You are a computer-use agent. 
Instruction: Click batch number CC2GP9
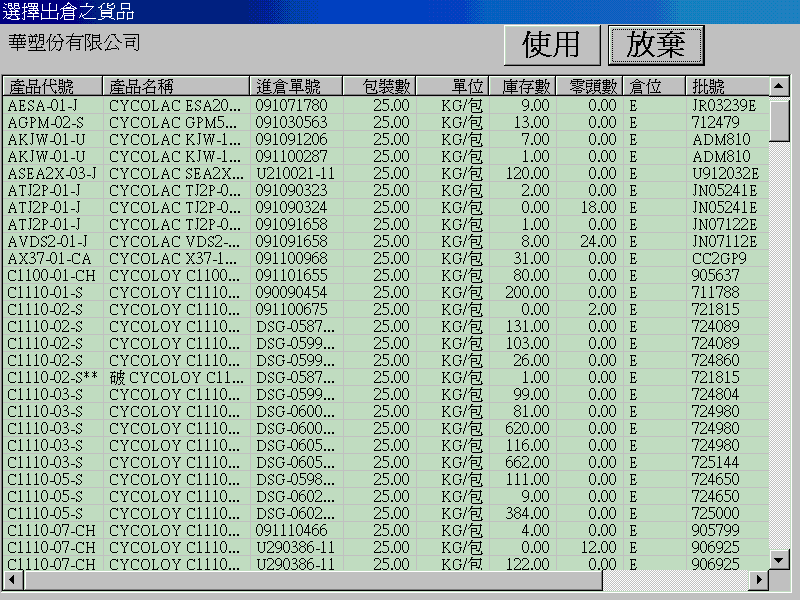coord(719,258)
